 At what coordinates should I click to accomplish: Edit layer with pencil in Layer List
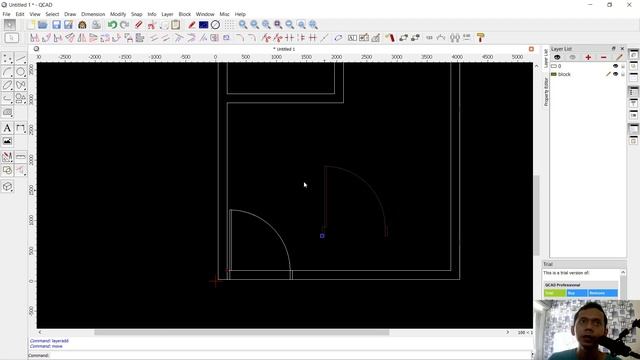tap(619, 58)
